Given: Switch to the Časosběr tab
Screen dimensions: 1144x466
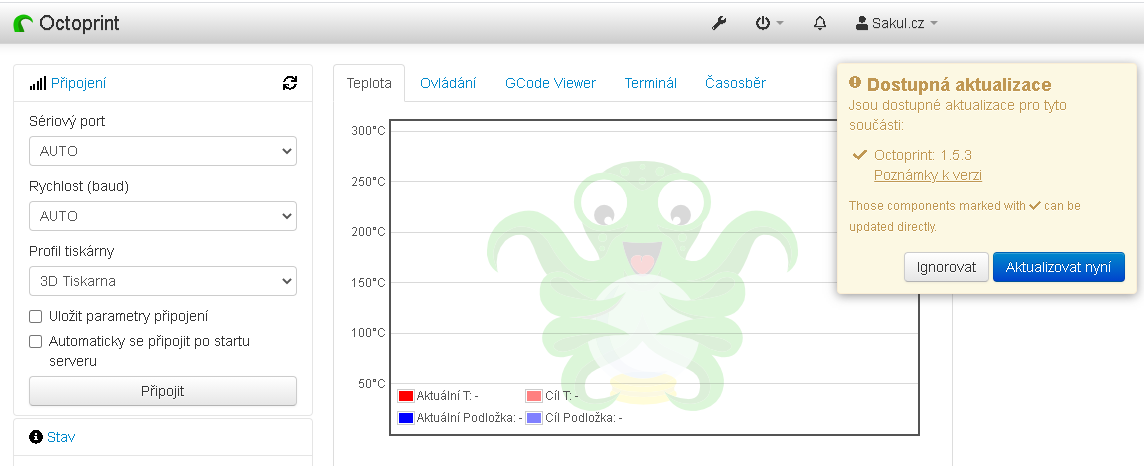Looking at the screenshot, I should 735,83.
